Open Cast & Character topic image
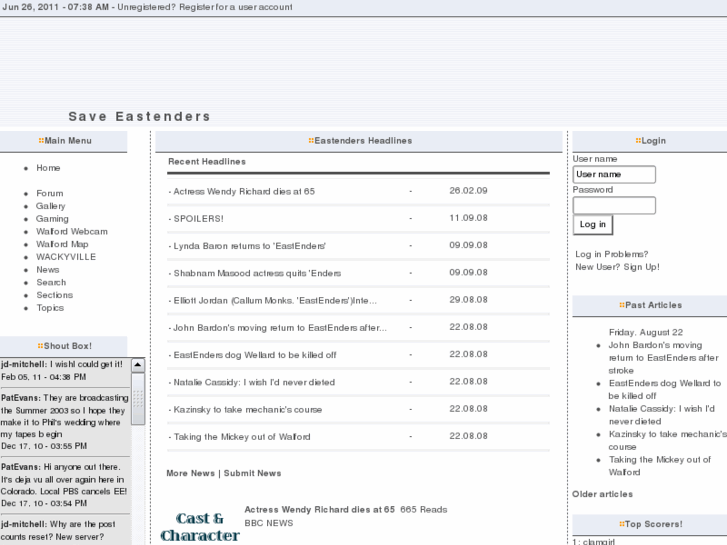Image resolution: width=727 pixels, height=545 pixels. click(x=200, y=527)
